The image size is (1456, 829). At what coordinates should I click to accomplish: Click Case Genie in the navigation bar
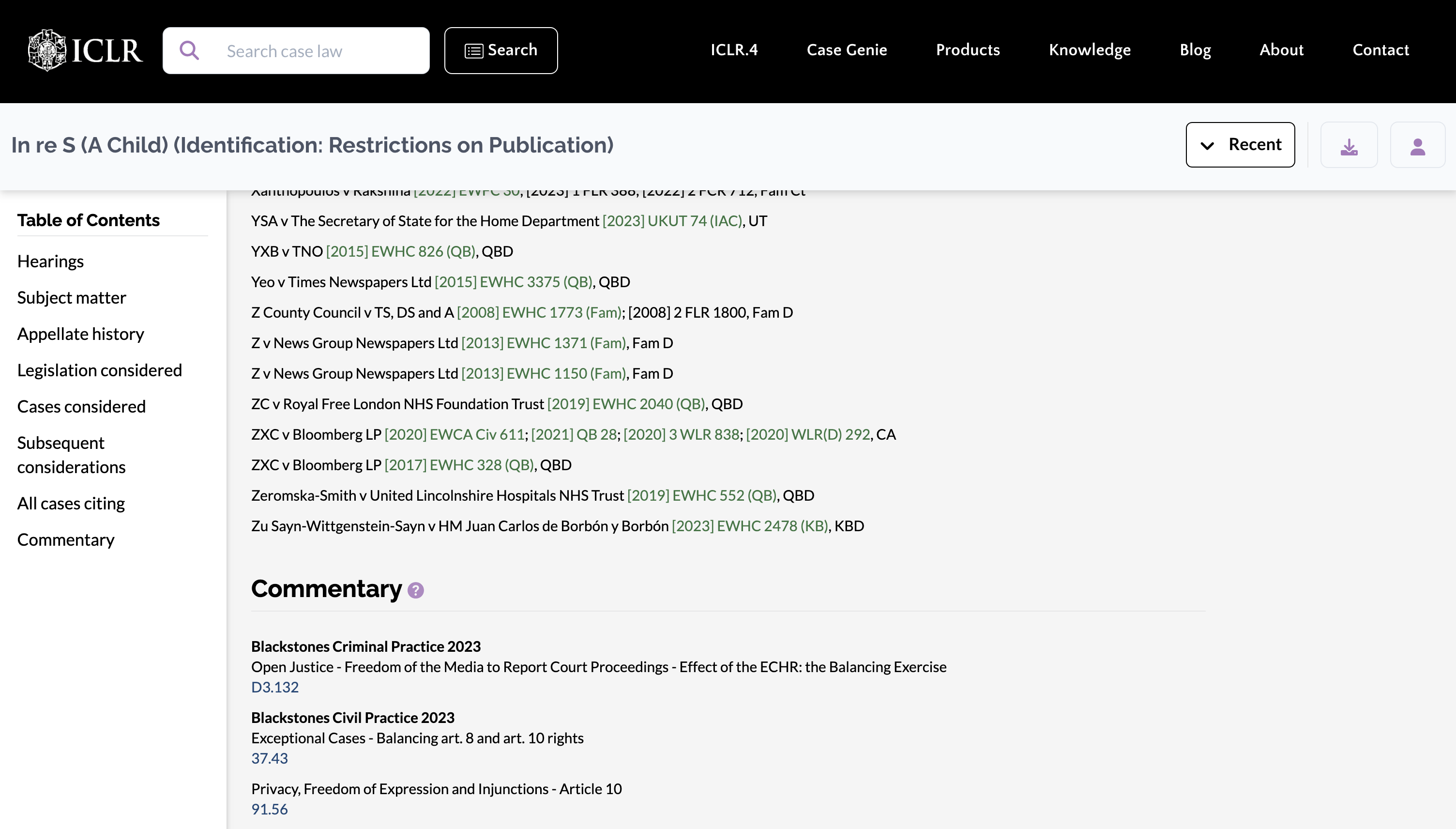[x=847, y=50]
